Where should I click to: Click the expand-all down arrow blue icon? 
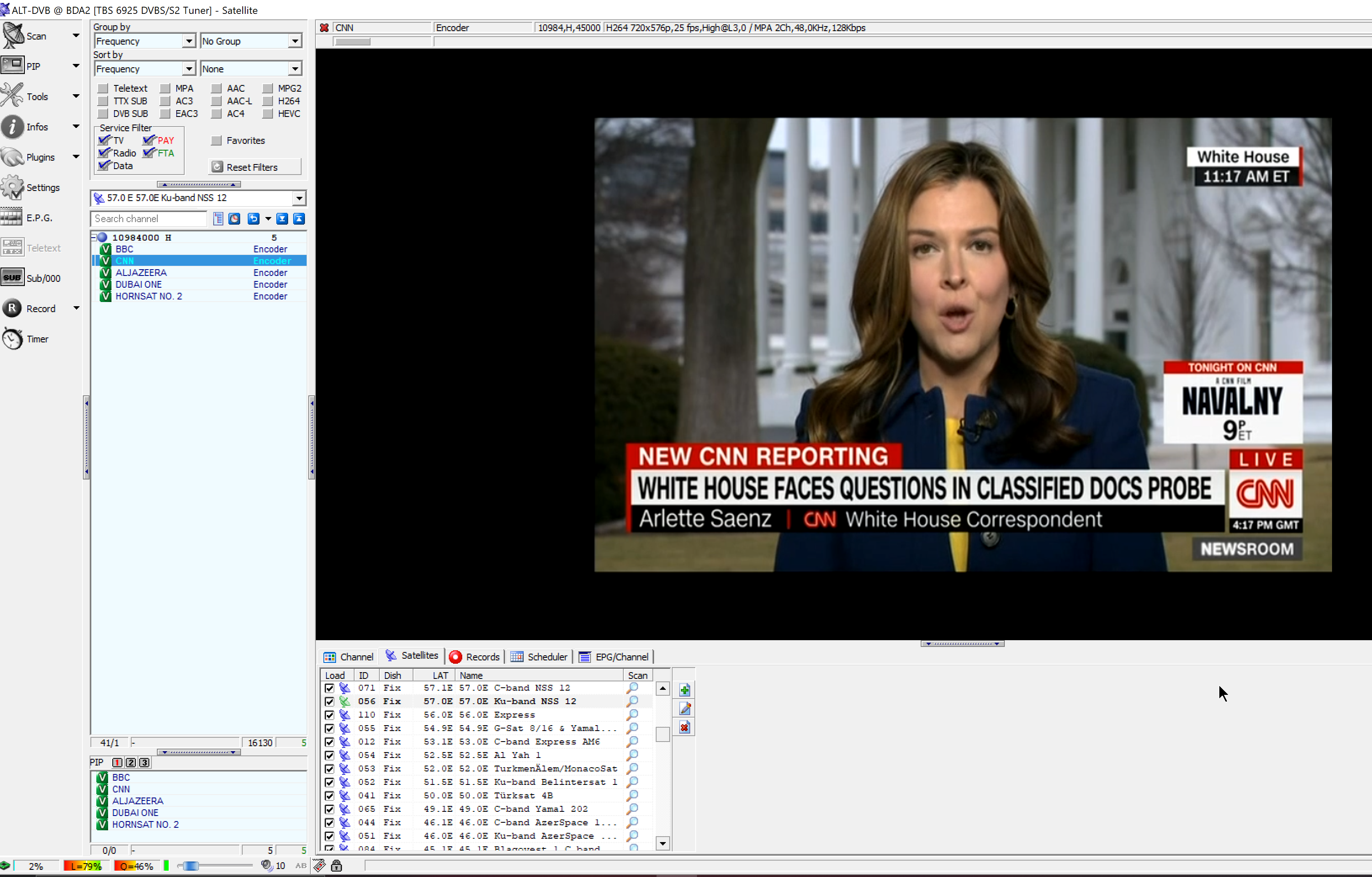point(282,218)
